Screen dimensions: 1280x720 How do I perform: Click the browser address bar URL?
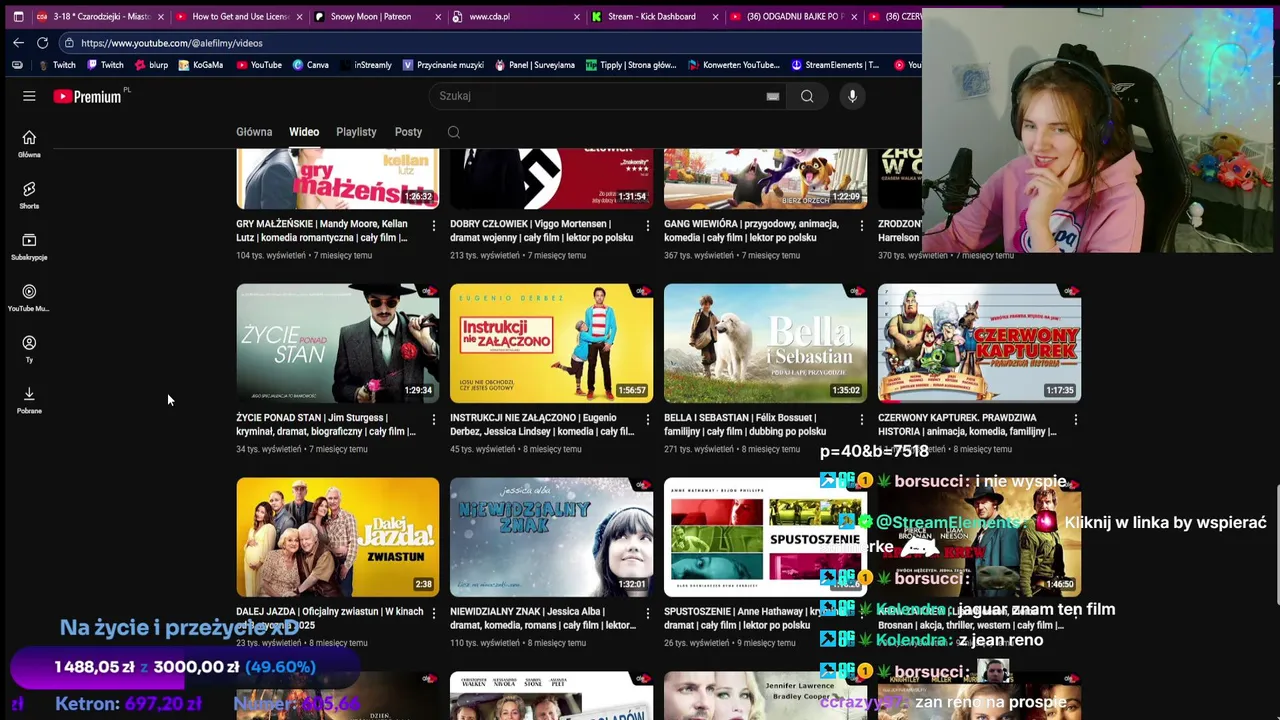172,43
